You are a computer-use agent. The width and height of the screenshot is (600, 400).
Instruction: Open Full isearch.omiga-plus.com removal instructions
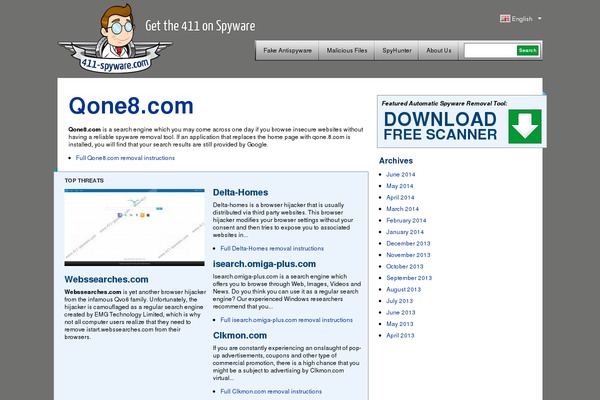(287, 320)
